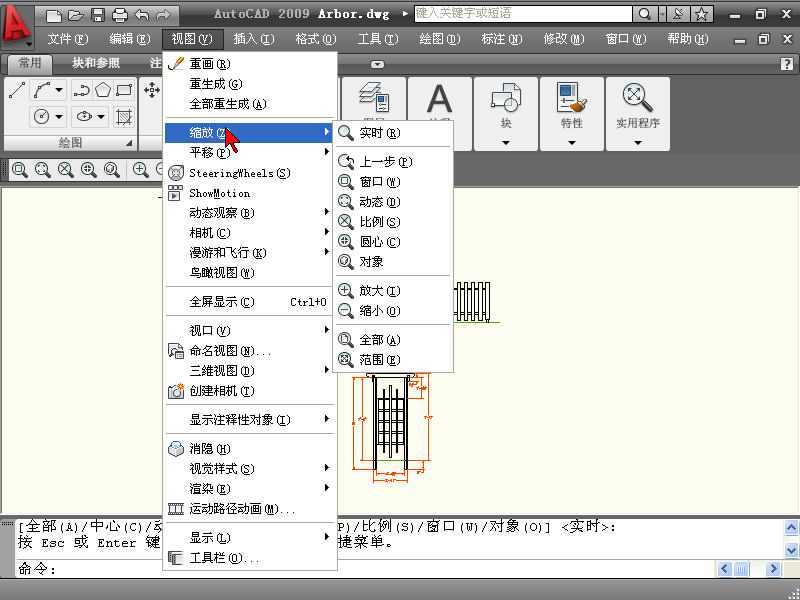Click the New file icon in quick access toolbar

tap(53, 15)
